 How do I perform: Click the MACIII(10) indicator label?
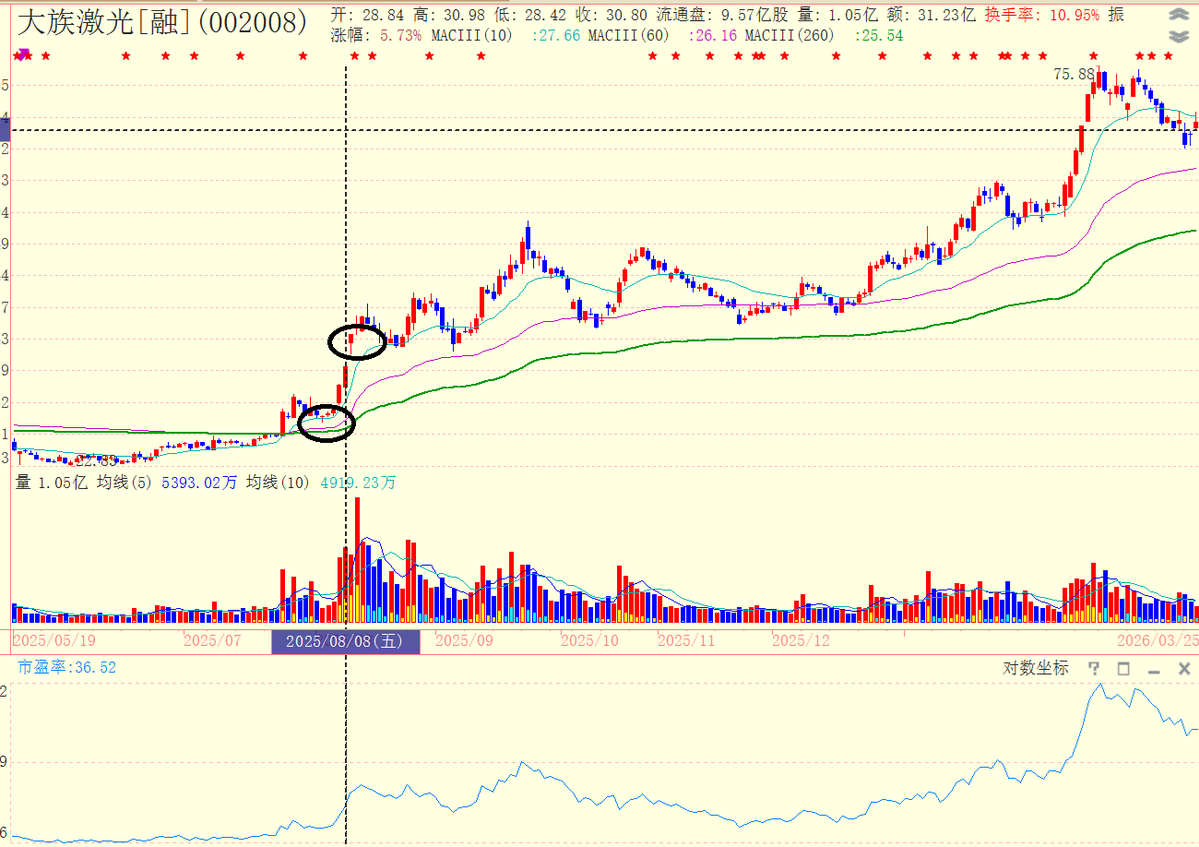pos(472,36)
